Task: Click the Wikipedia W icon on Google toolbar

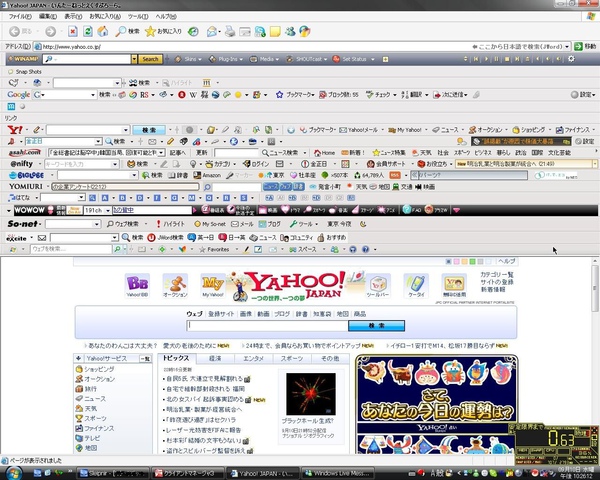Action: coord(193,95)
